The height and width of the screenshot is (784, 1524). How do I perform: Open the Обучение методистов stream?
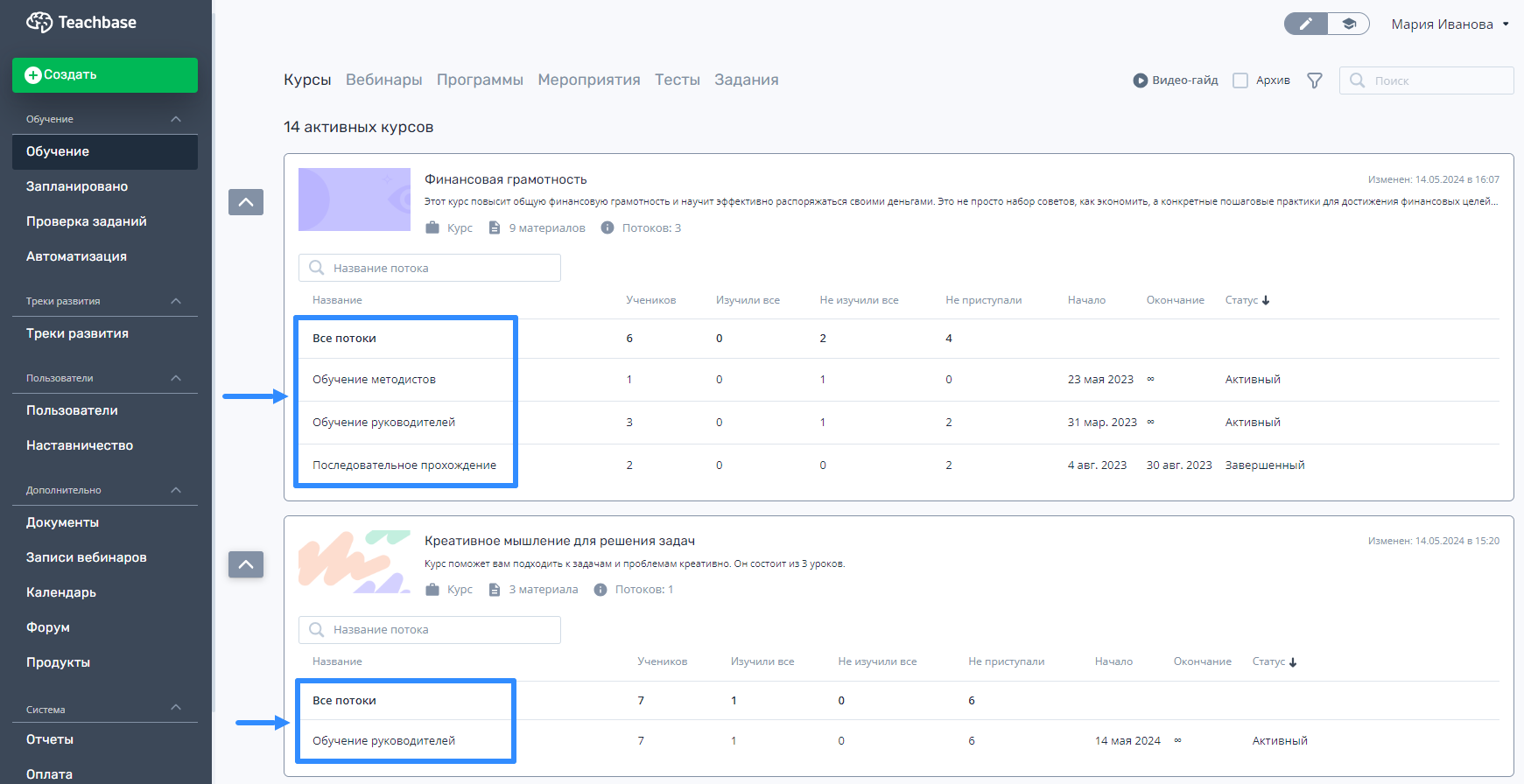point(374,380)
